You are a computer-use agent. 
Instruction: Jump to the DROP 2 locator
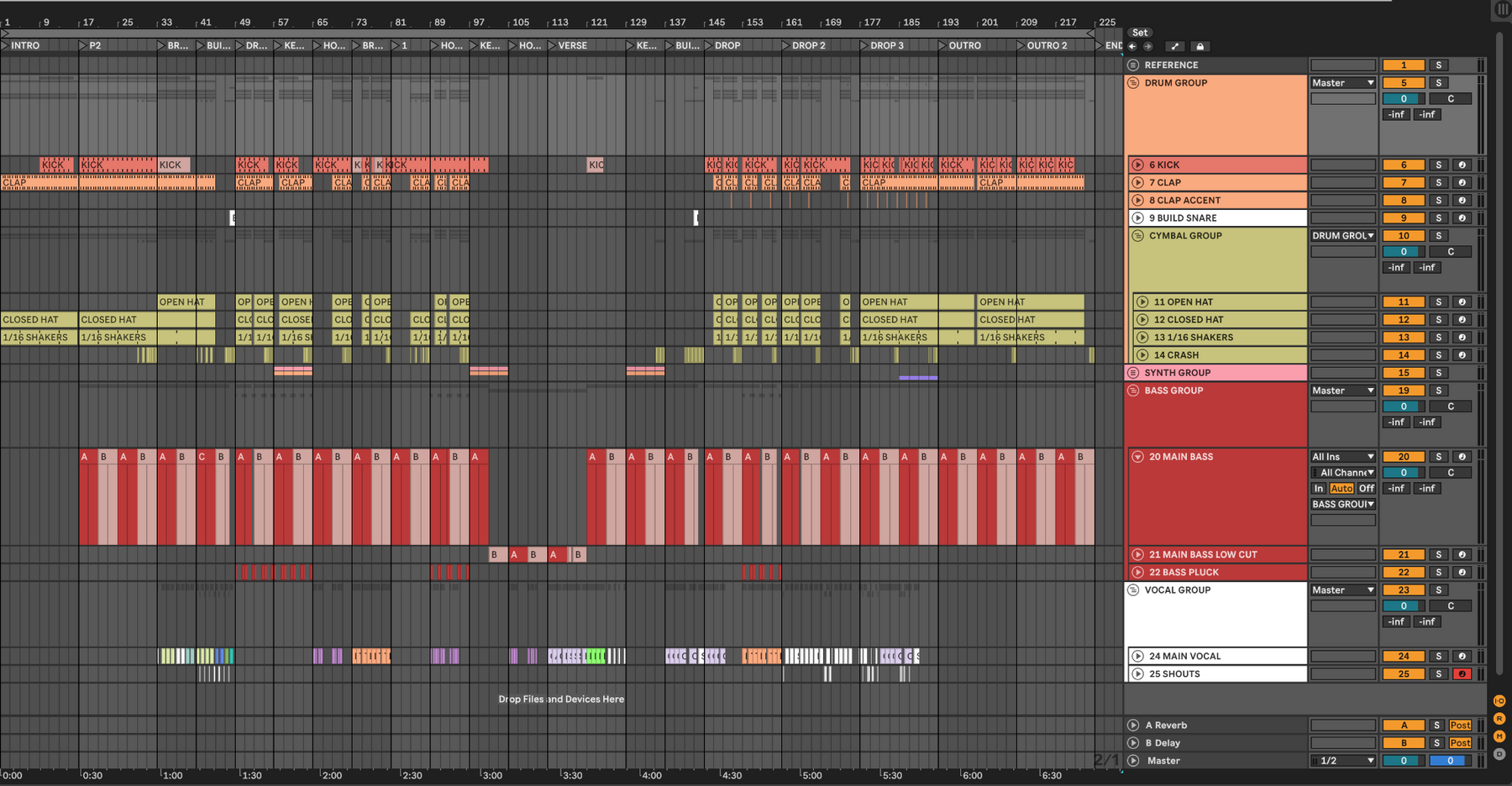(804, 45)
